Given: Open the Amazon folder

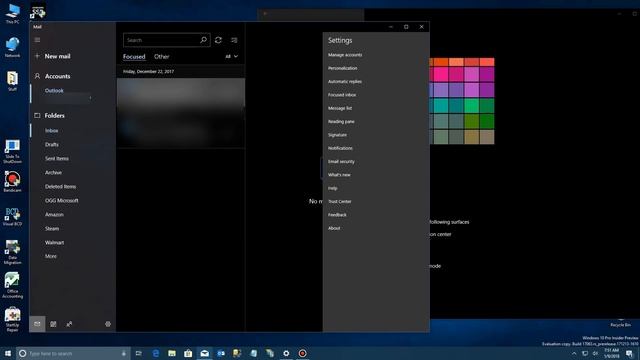Looking at the screenshot, I should point(54,214).
